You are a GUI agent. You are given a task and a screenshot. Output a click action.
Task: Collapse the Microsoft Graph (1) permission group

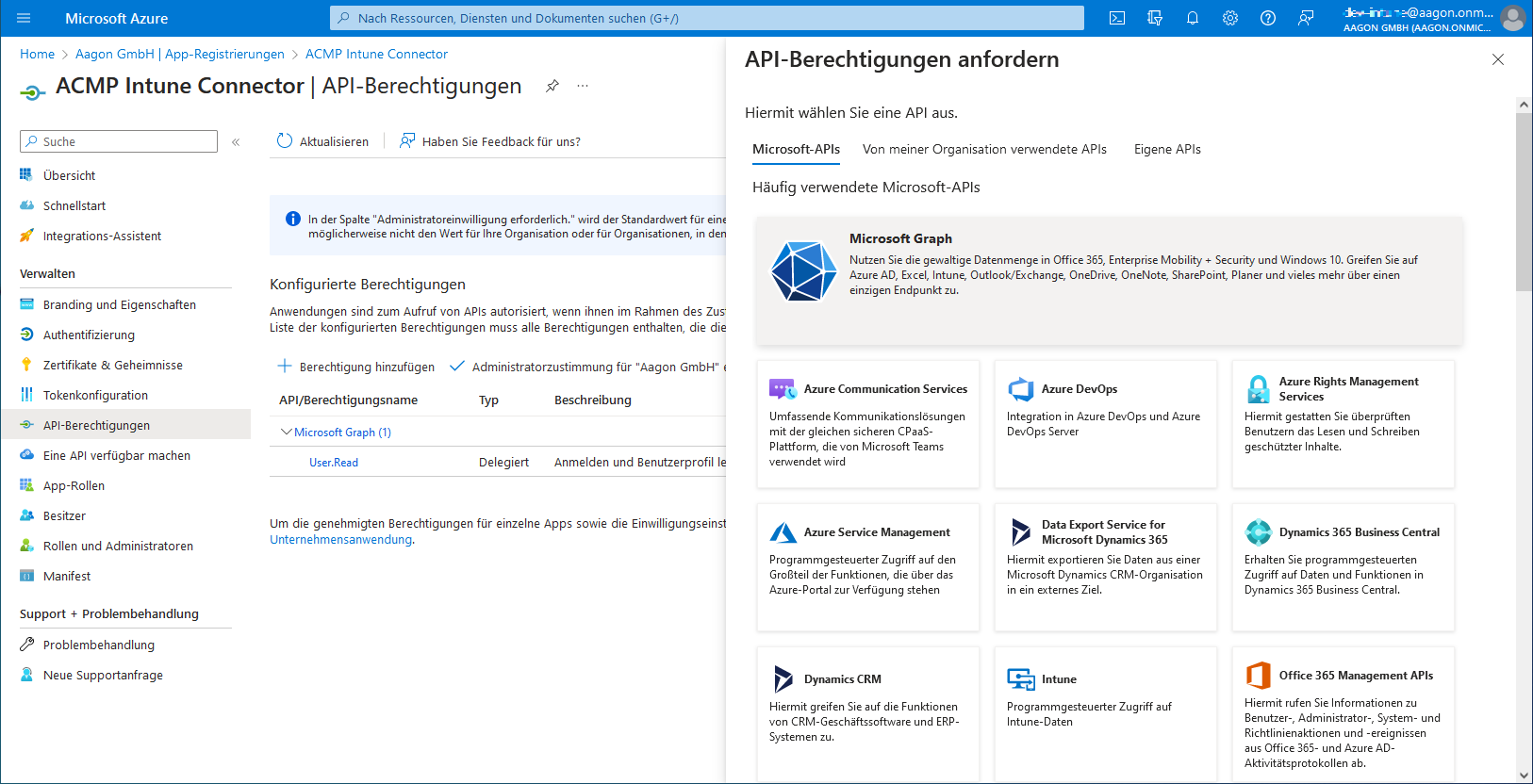coord(287,432)
